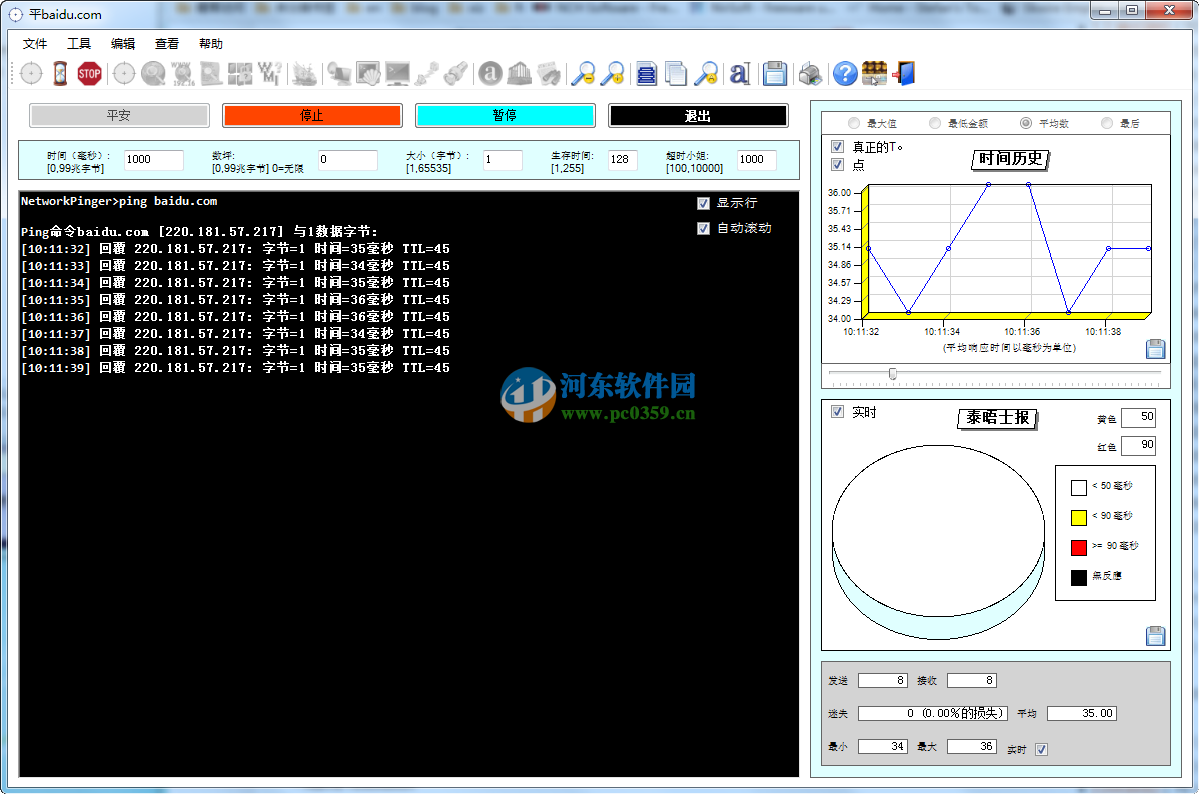Screen dimensions: 1200x795
Task: Click the save icon under the pie chart panel
Action: point(1155,635)
